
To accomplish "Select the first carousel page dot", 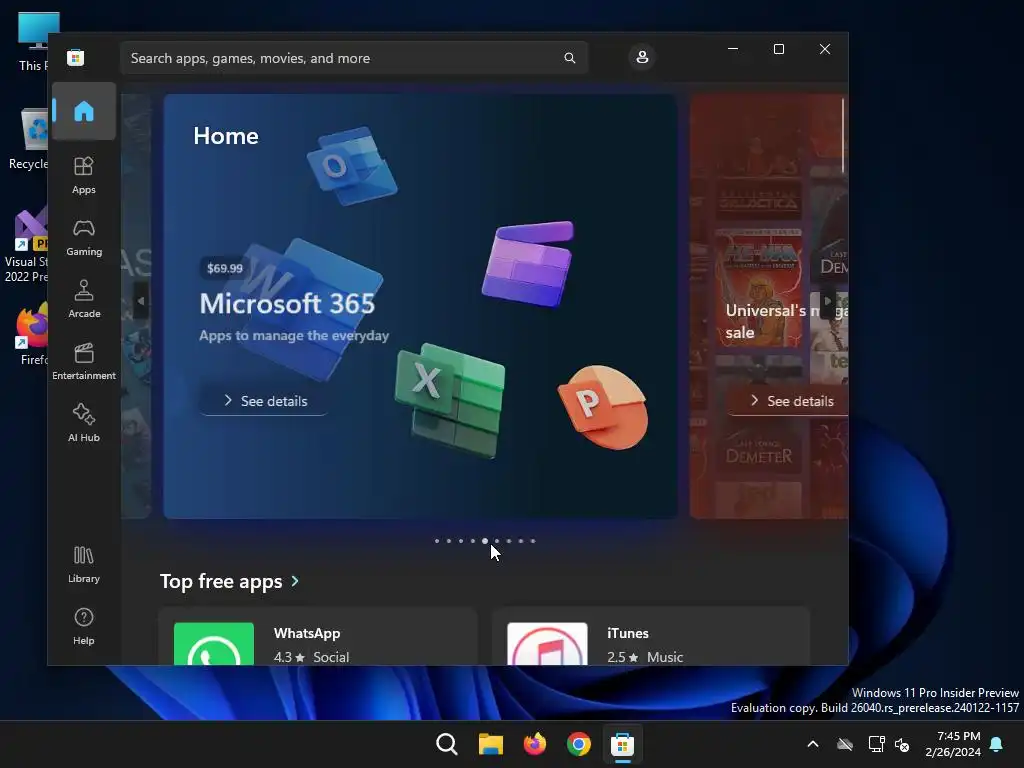I will click(x=437, y=541).
